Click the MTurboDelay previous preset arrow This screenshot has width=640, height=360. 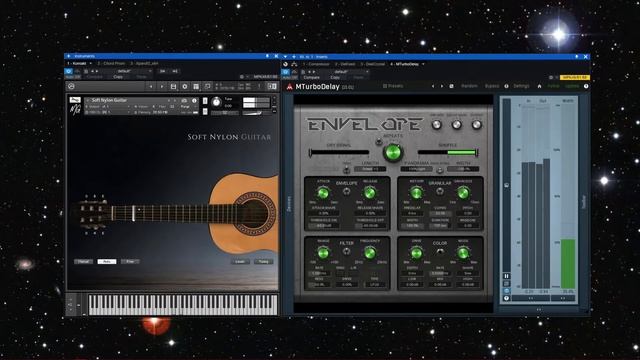pos(433,86)
